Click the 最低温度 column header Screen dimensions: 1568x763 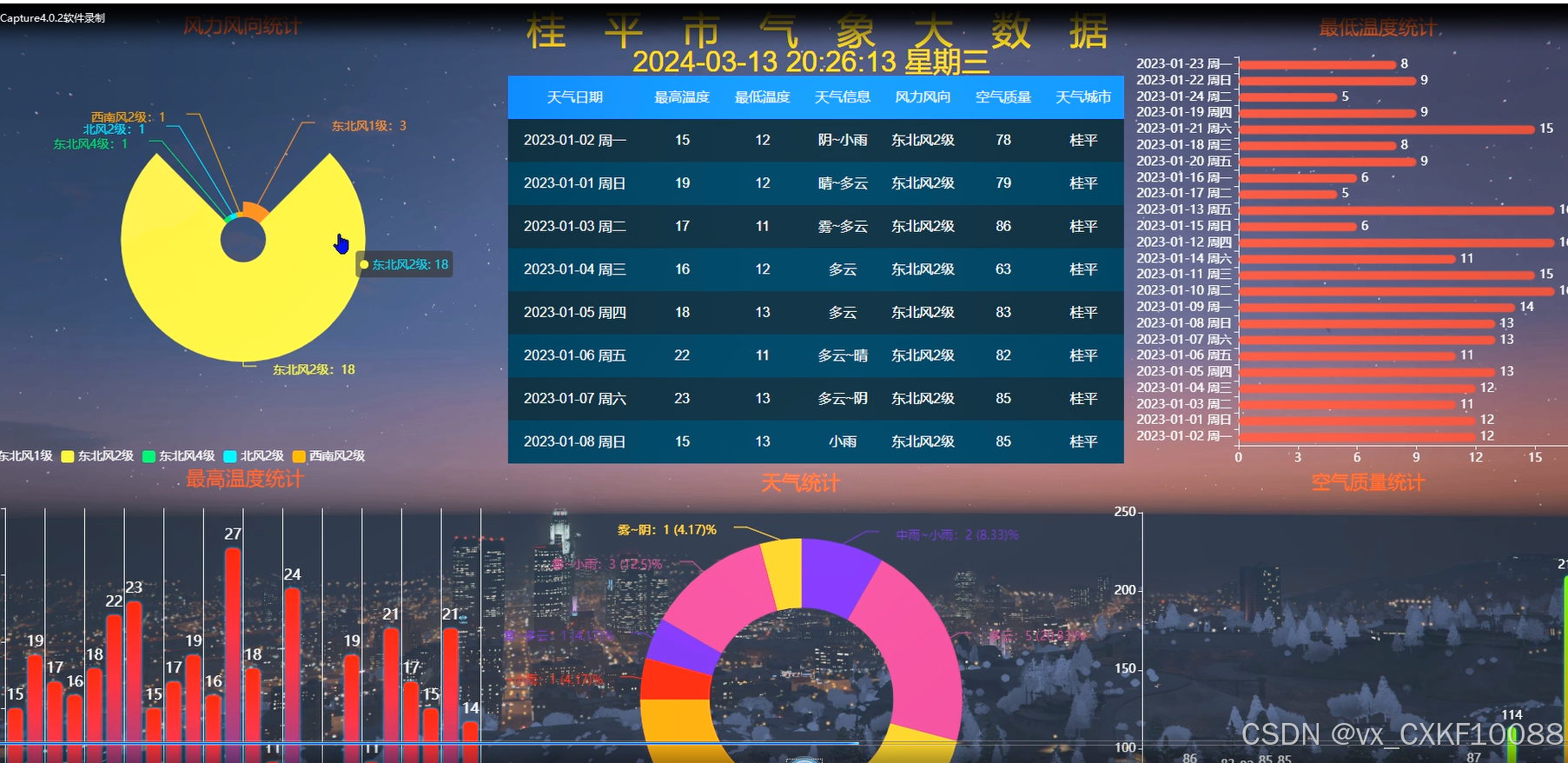(x=762, y=97)
